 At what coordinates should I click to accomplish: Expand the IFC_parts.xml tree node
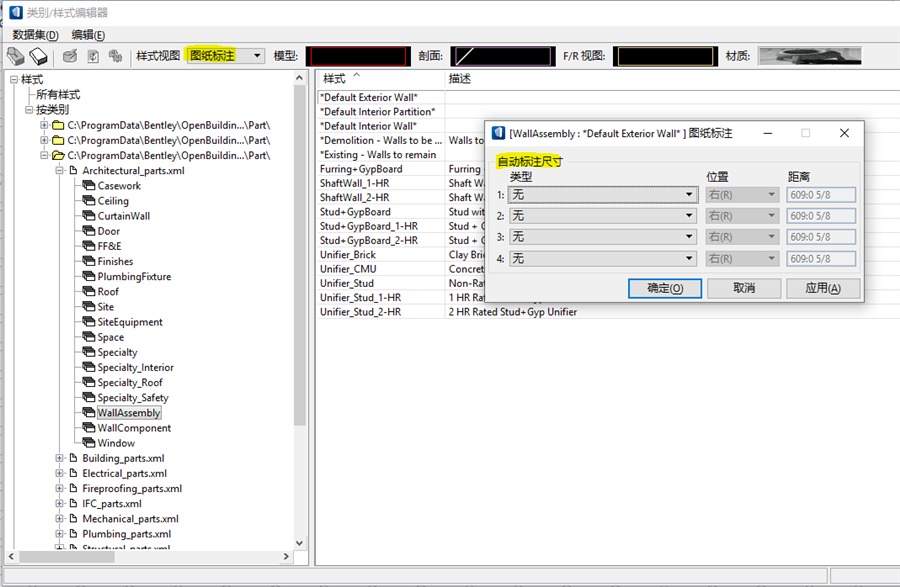(x=59, y=503)
